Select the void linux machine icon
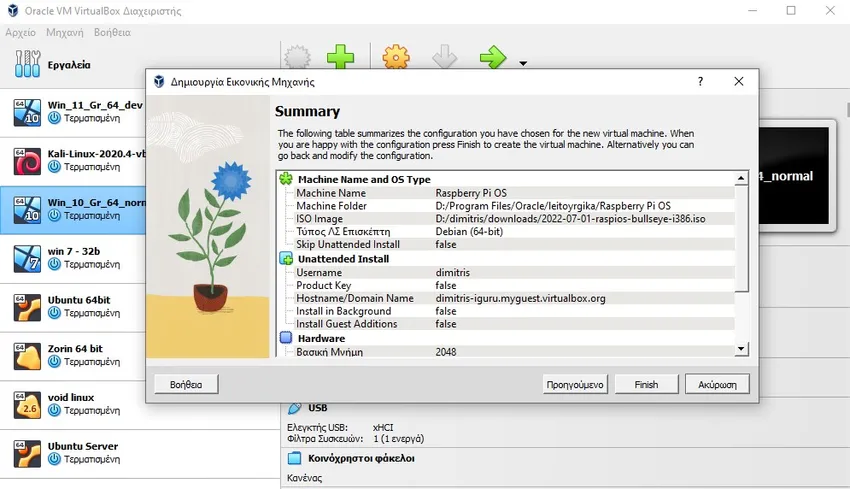850x489 pixels. [27, 405]
